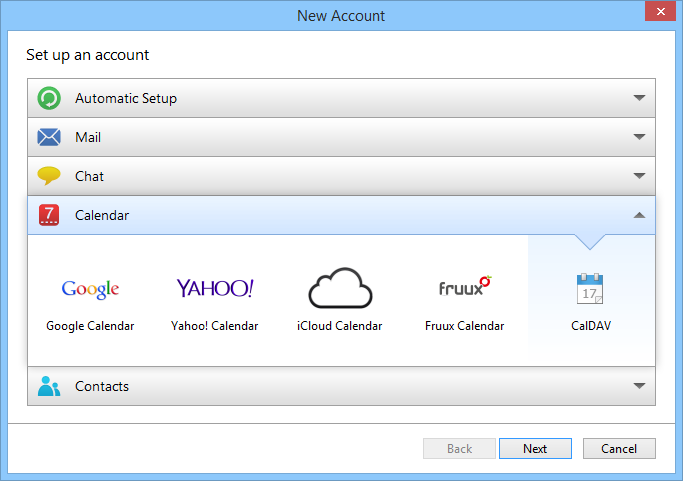Click the Next button
This screenshot has width=683, height=481.
pyautogui.click(x=535, y=448)
